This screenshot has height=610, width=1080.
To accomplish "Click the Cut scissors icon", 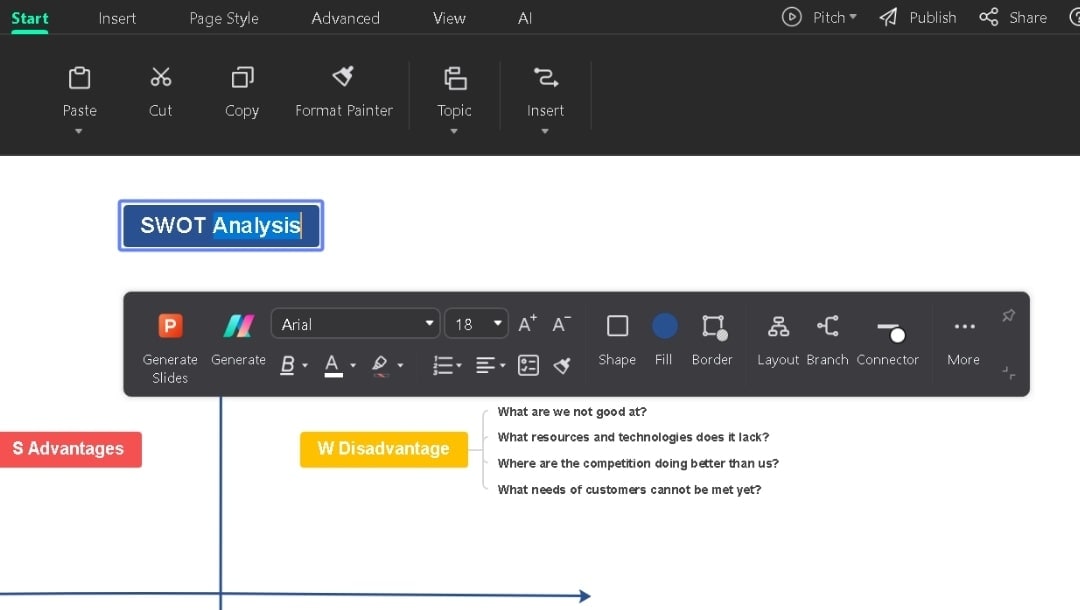I will pos(160,77).
